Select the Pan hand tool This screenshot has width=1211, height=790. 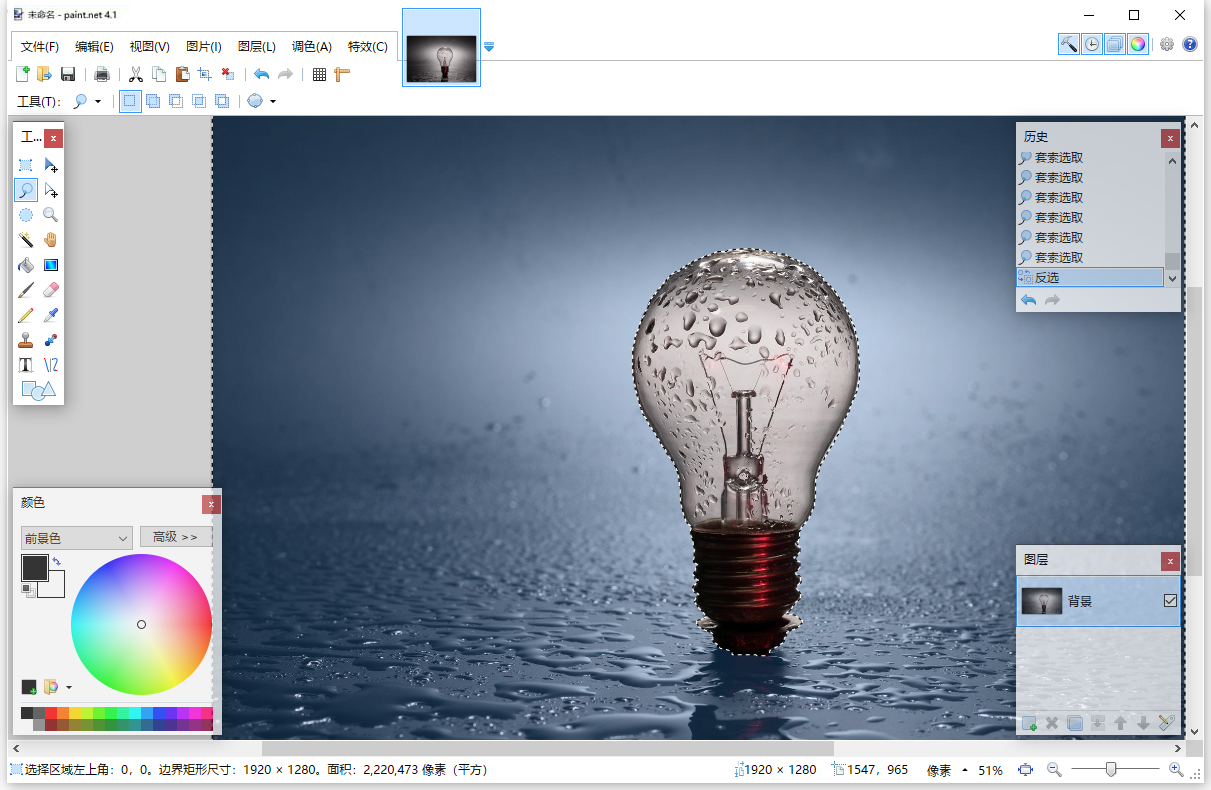point(51,240)
